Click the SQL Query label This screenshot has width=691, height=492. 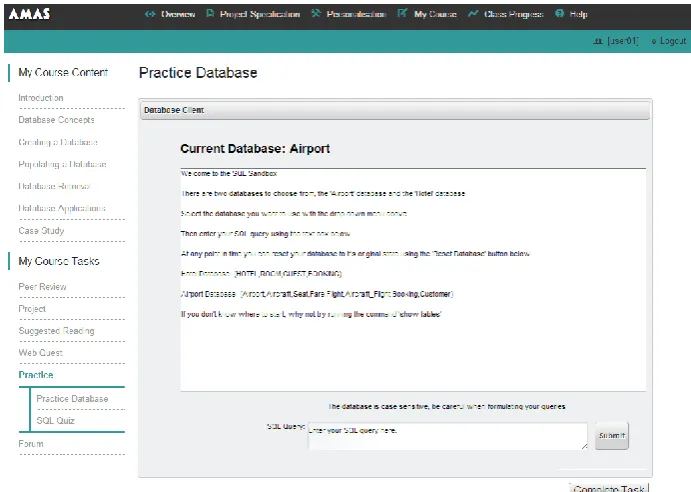pos(286,426)
